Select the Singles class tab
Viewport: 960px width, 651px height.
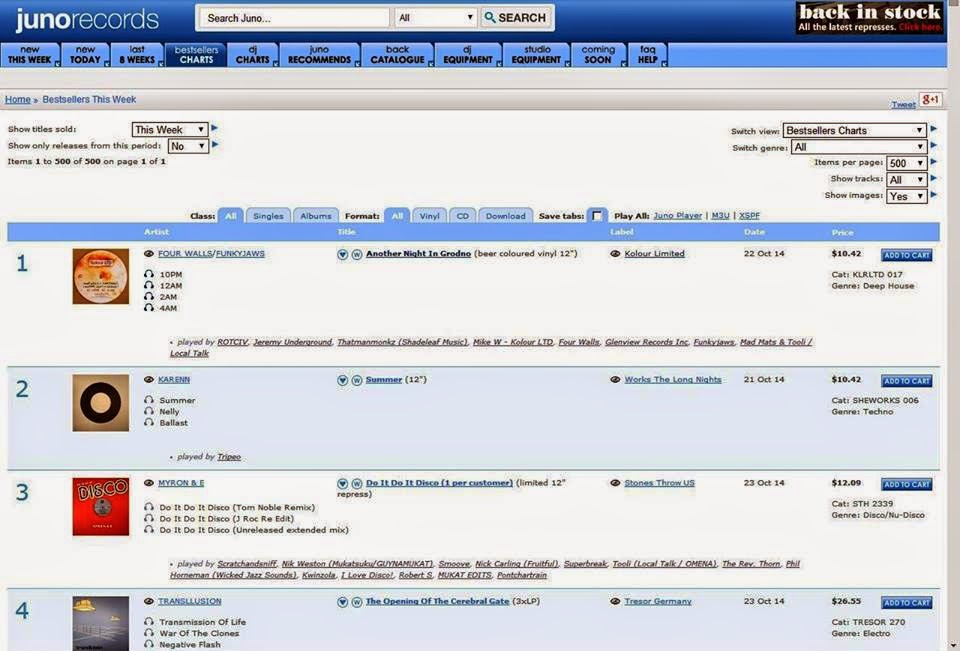click(x=268, y=216)
